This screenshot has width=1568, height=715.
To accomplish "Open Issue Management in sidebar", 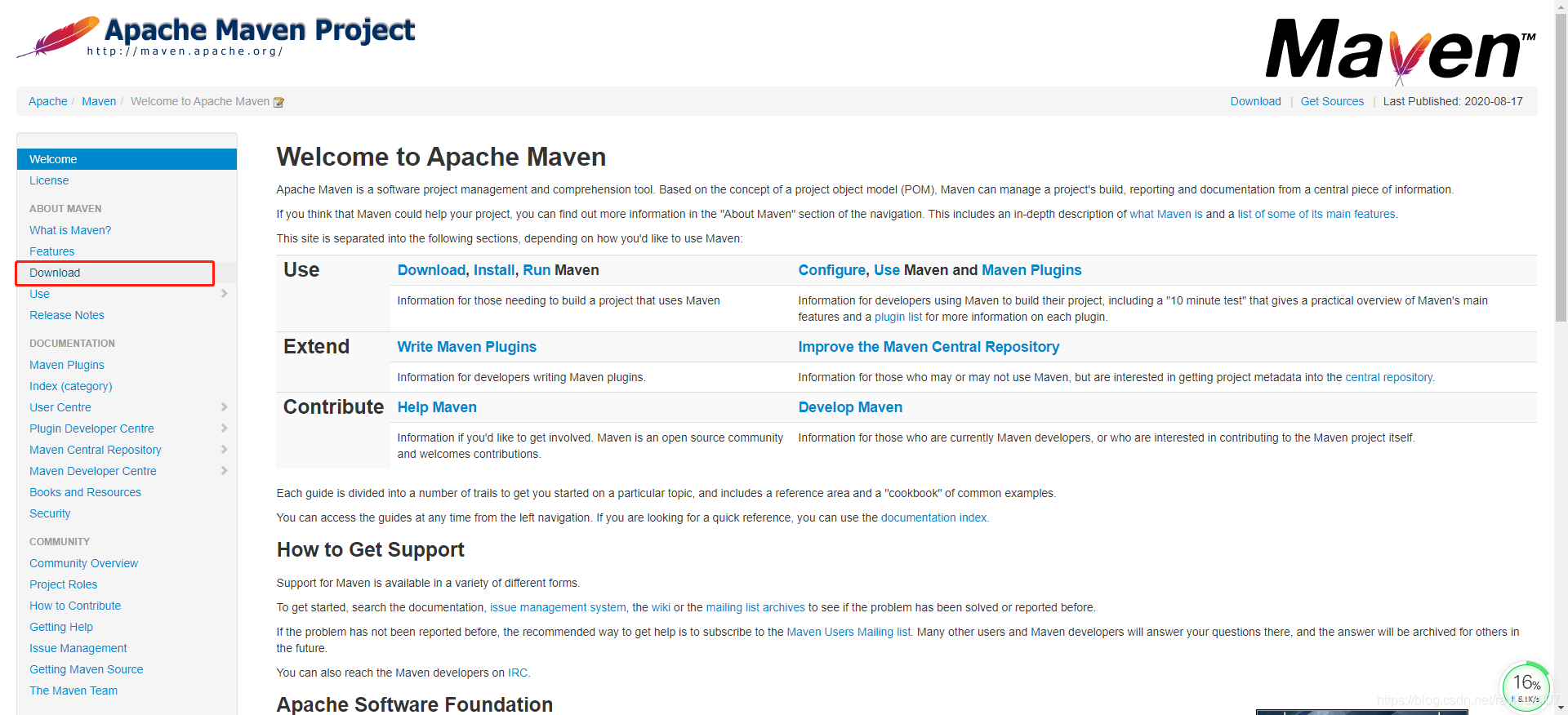I will [78, 648].
